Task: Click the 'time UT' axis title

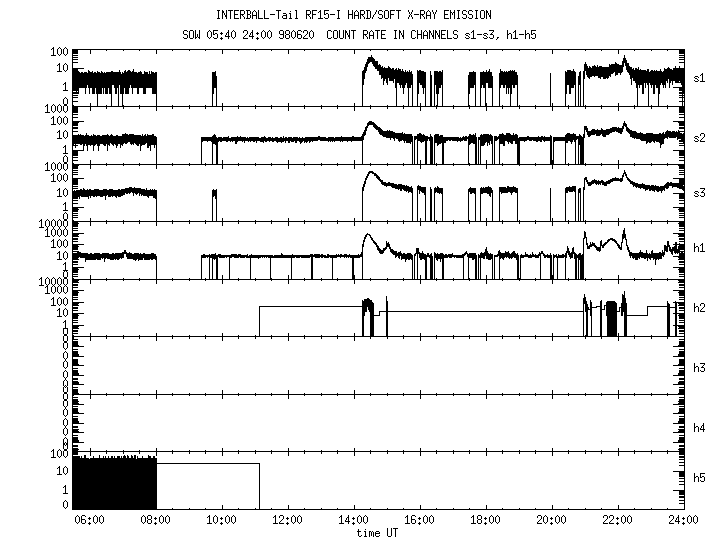Action: 378,534
